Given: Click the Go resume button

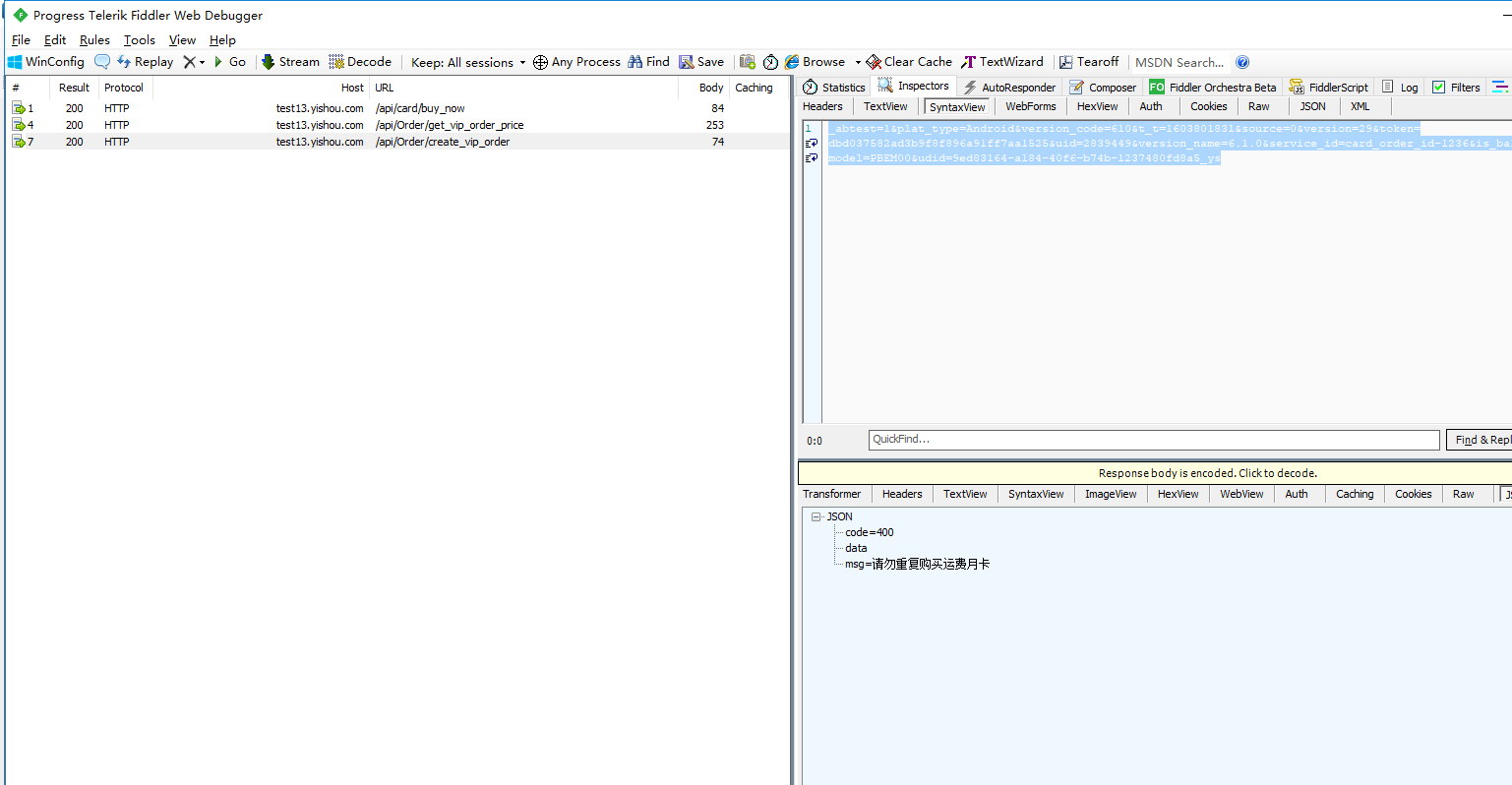Looking at the screenshot, I should (230, 62).
